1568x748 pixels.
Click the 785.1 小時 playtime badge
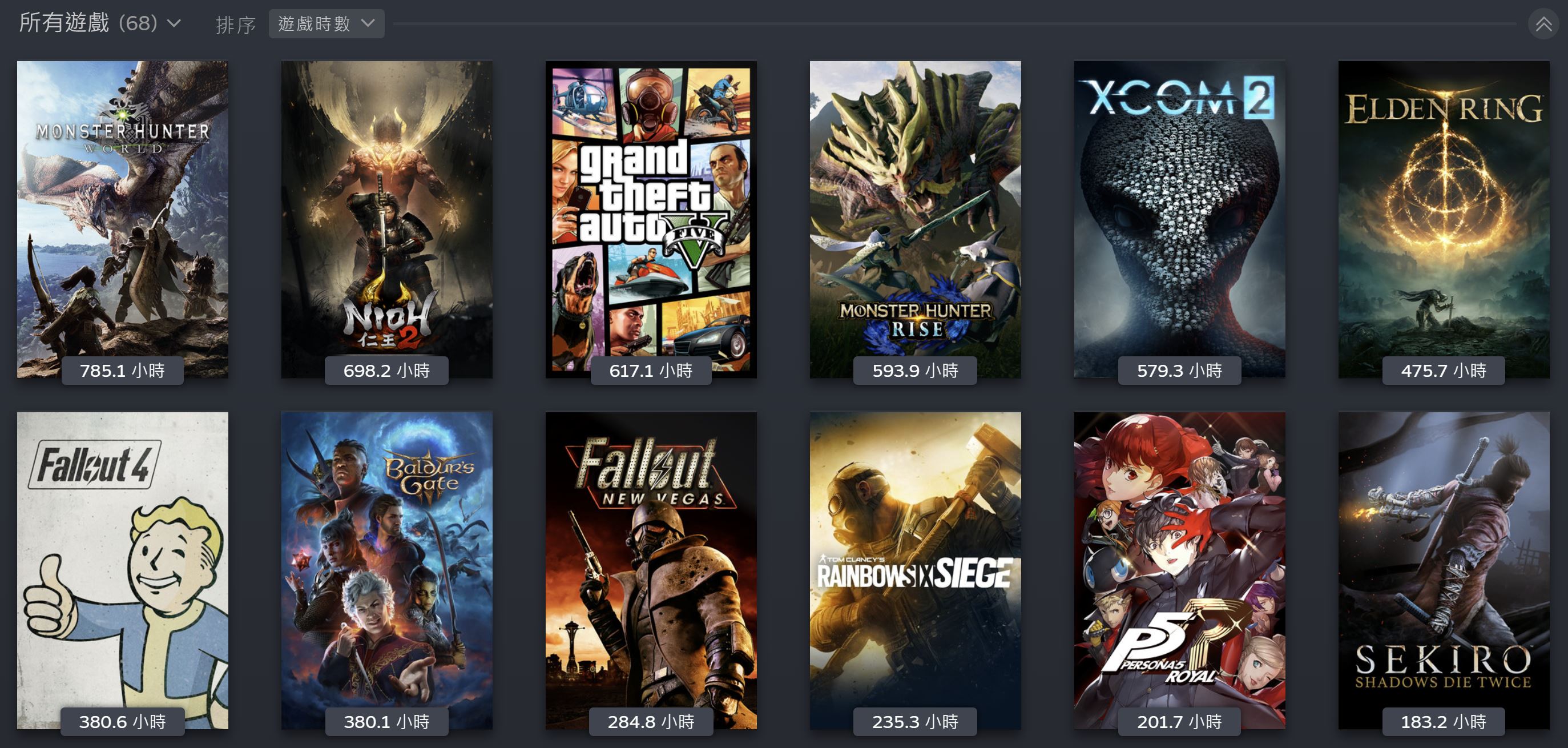122,371
